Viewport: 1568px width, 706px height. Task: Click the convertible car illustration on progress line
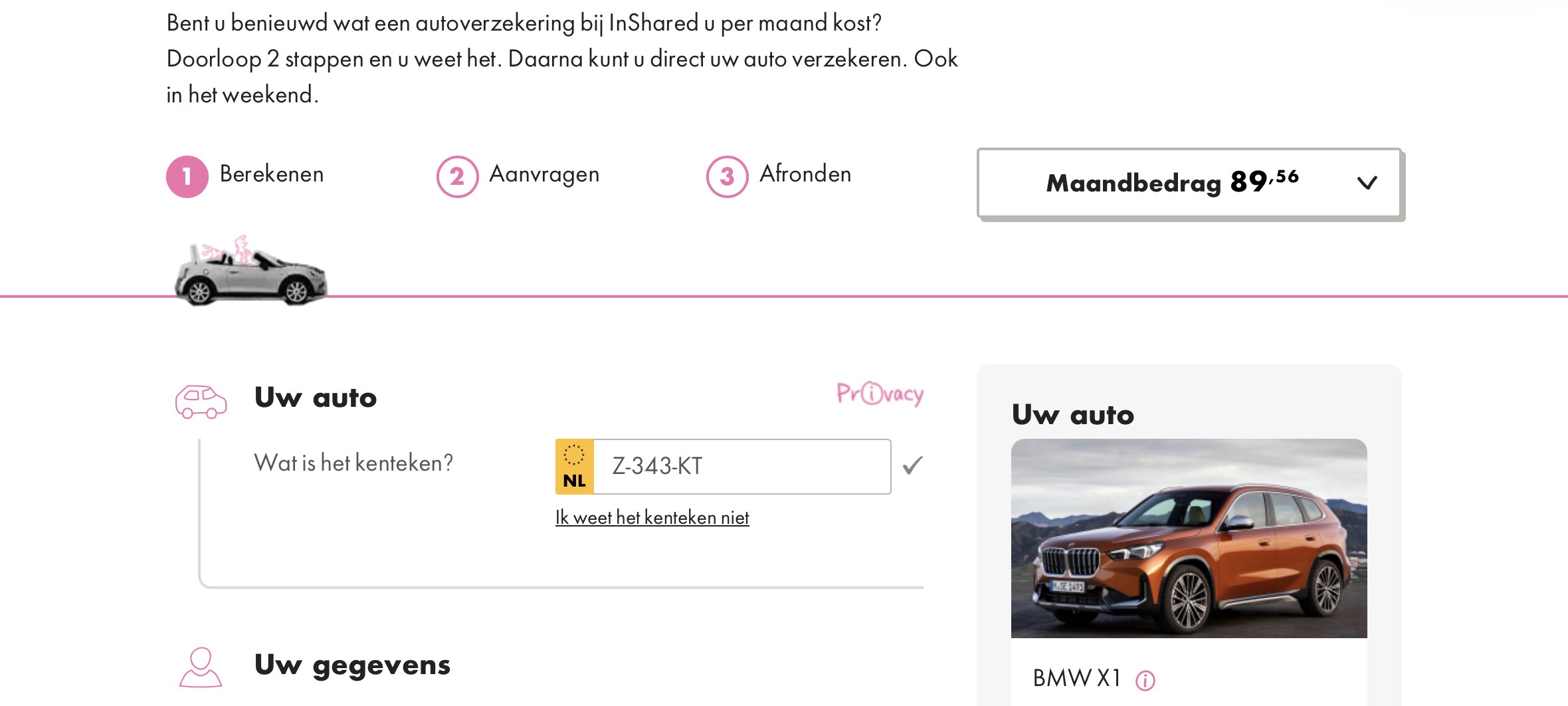point(250,273)
